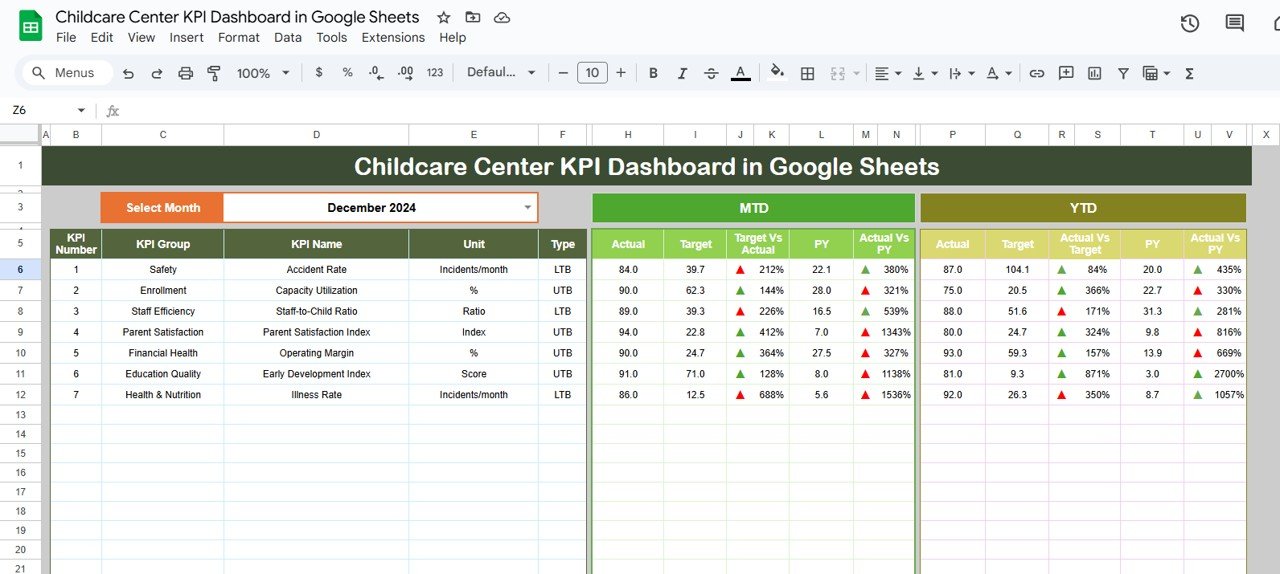Open the Insert menu
The width and height of the screenshot is (1280, 574).
tap(186, 38)
